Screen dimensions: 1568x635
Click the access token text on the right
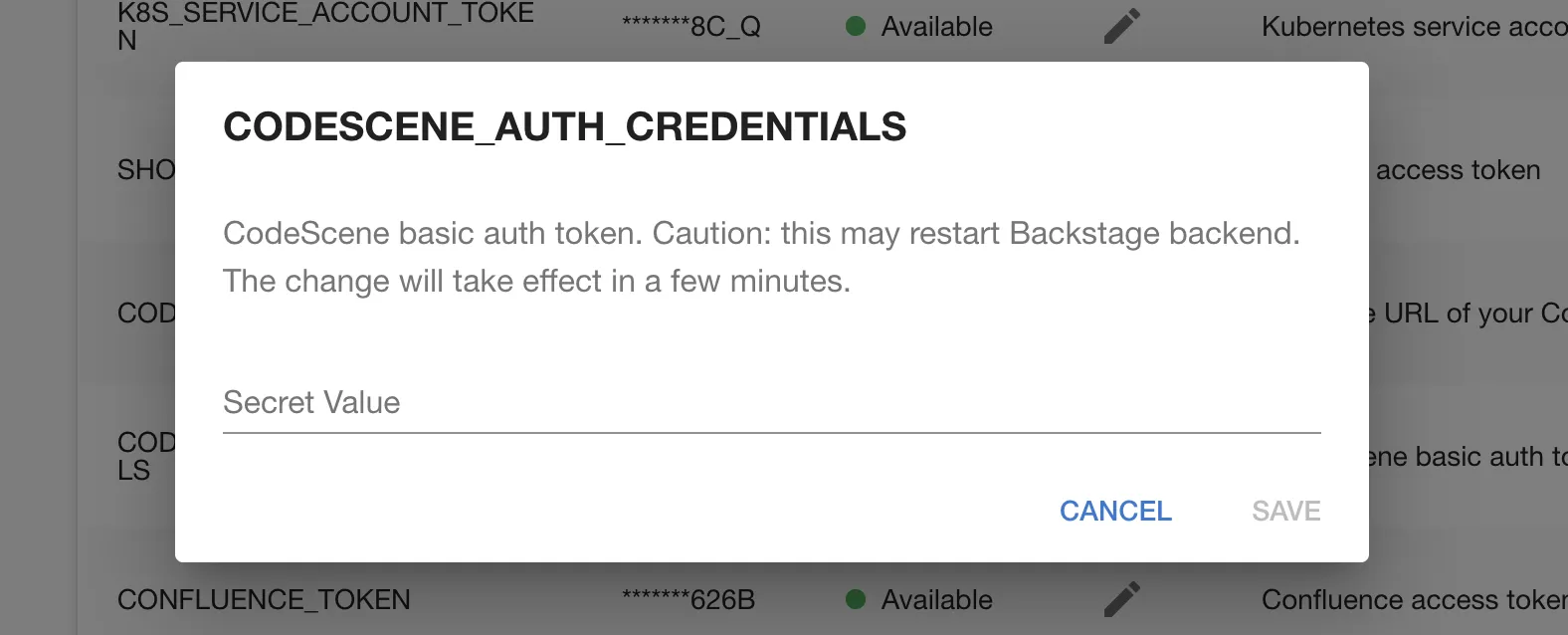(1456, 170)
